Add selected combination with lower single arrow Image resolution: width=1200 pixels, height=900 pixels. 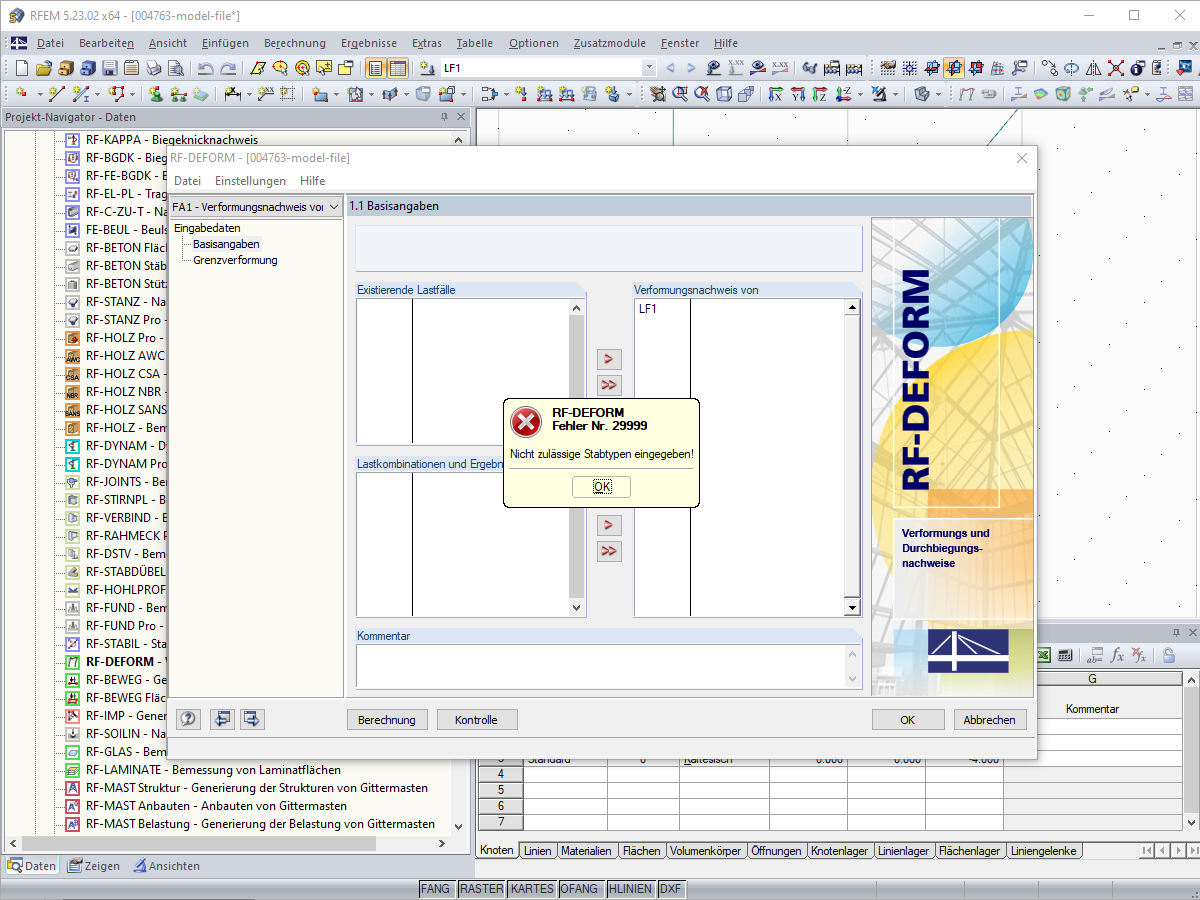tap(609, 525)
